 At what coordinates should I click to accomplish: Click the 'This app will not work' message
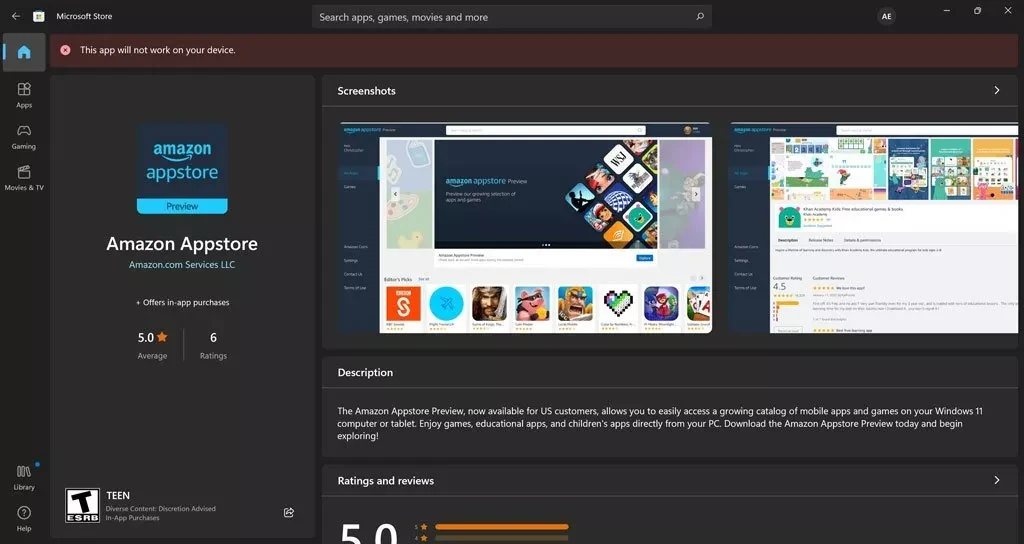[x=157, y=50]
